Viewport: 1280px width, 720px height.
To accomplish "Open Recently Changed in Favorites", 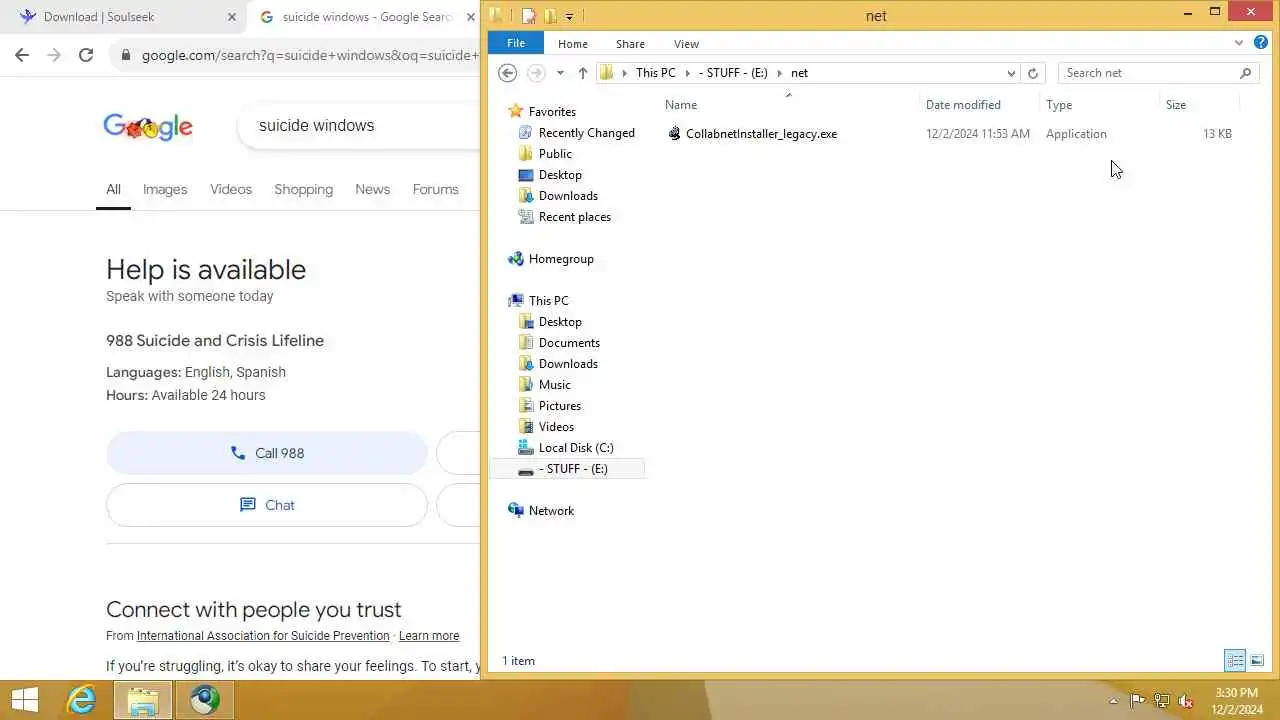I will tap(586, 133).
